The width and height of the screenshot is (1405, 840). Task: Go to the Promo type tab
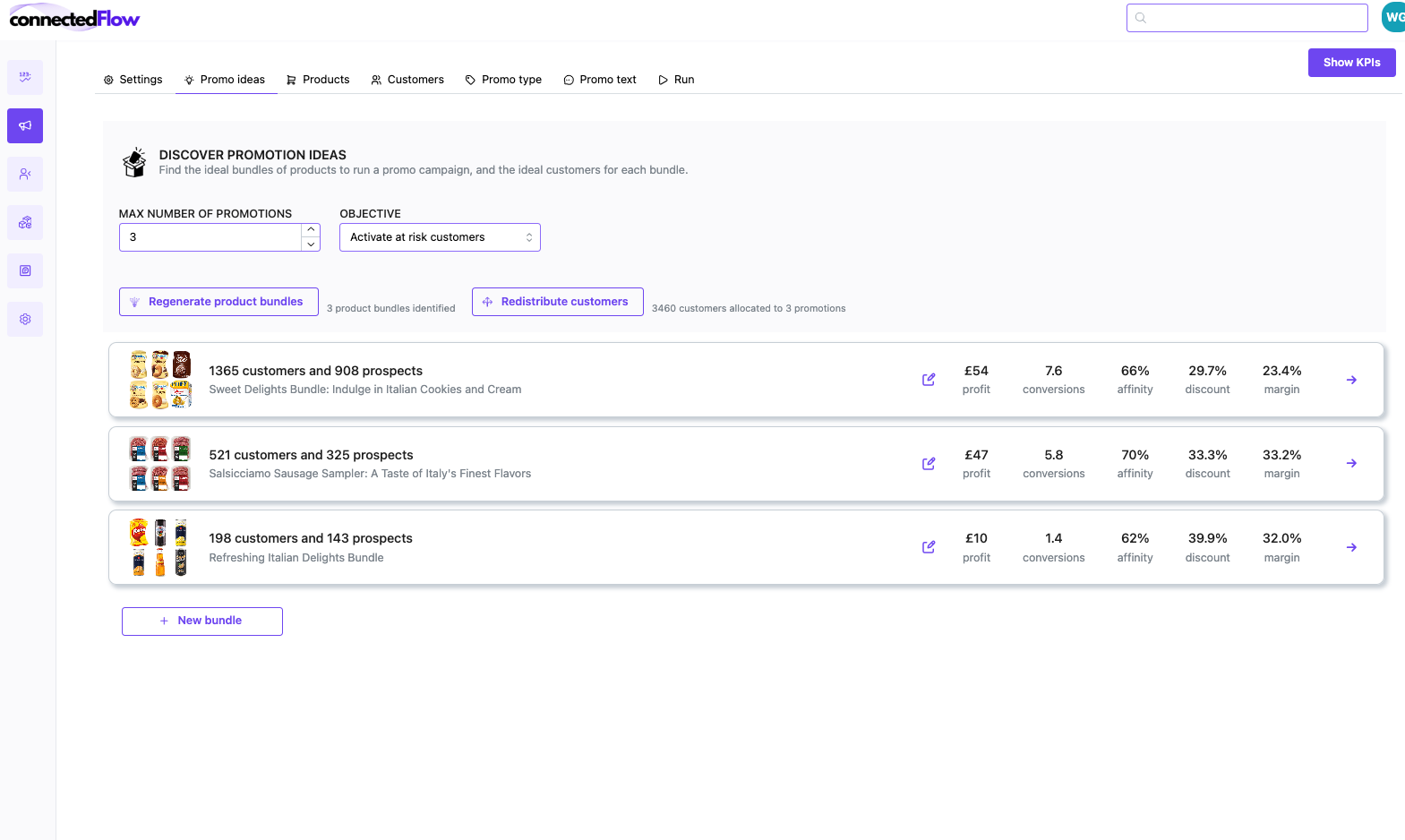503,80
